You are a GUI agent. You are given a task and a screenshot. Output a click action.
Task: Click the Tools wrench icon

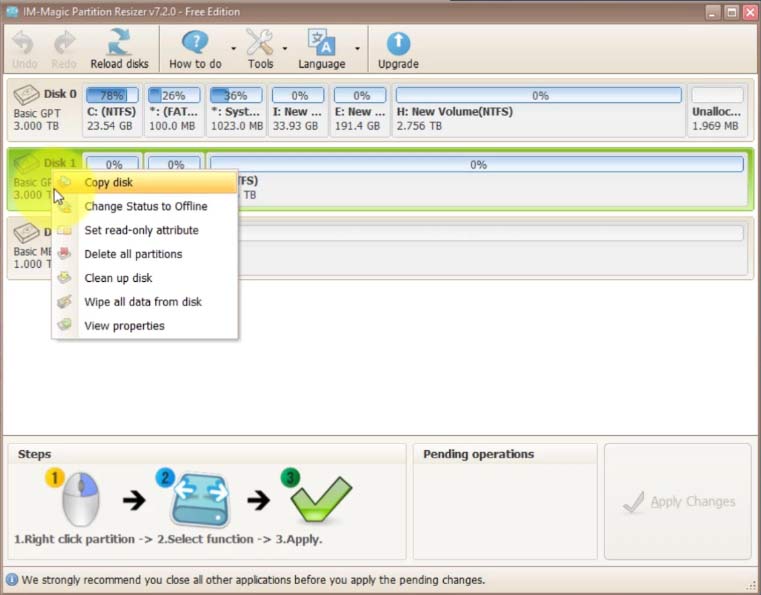click(x=260, y=43)
